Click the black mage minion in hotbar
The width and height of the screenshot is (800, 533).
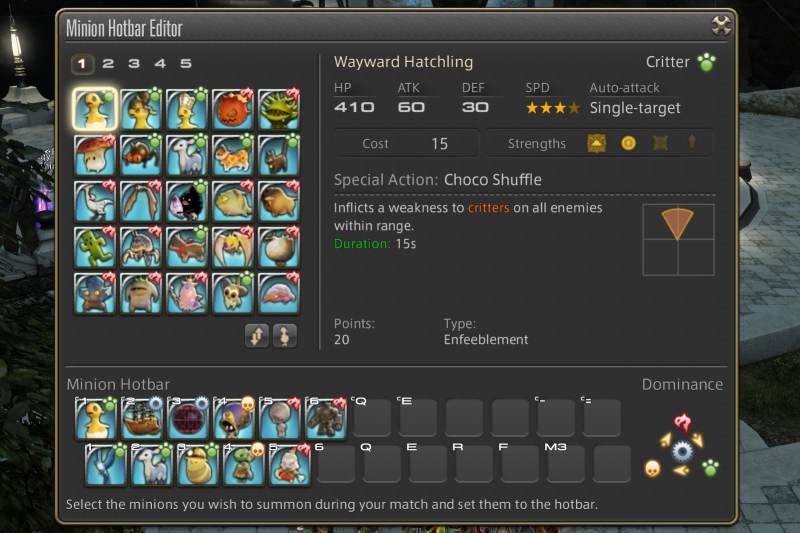(234, 418)
